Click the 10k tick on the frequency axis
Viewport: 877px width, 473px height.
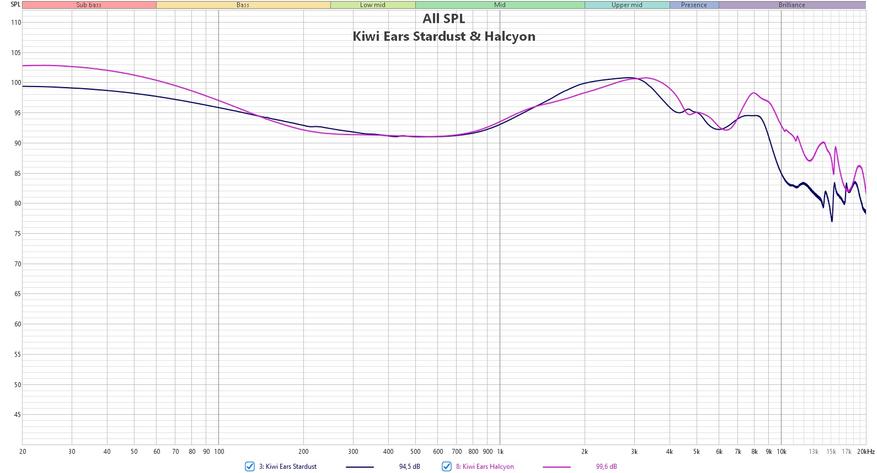coord(781,452)
